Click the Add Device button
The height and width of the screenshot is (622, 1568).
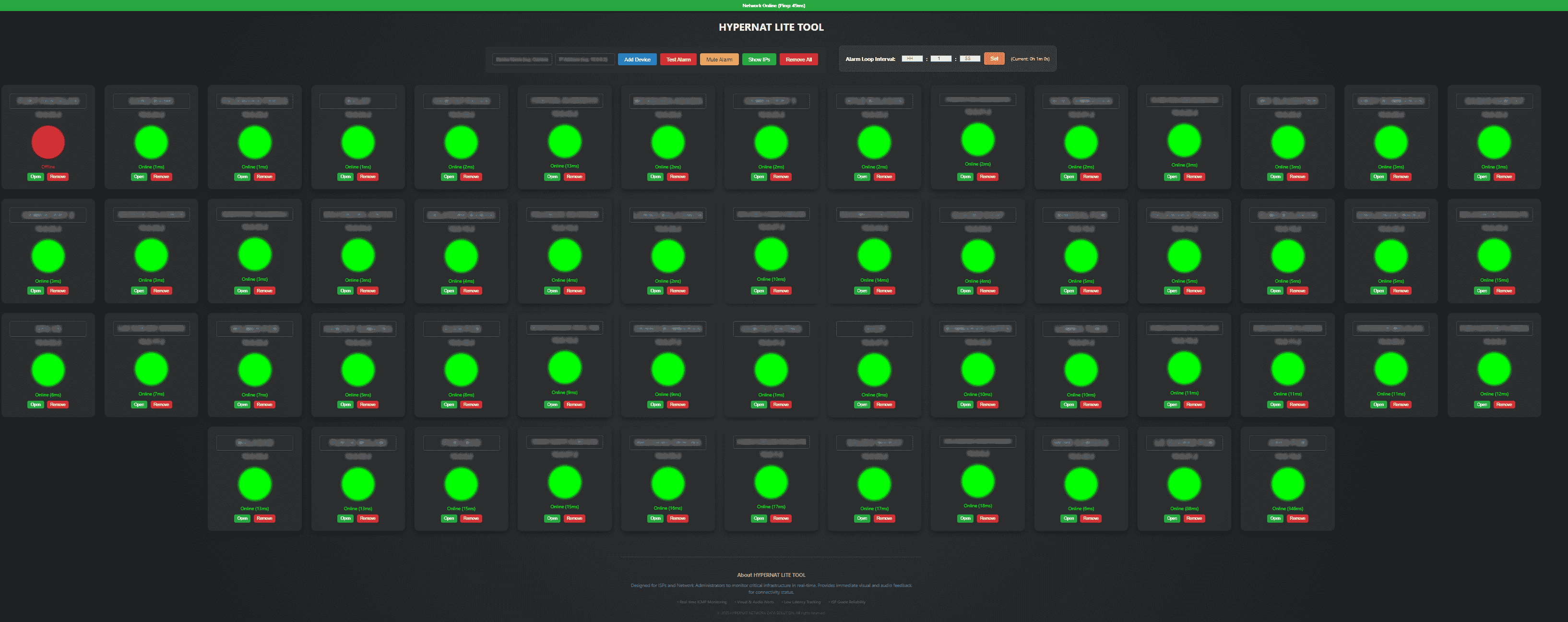coord(637,59)
